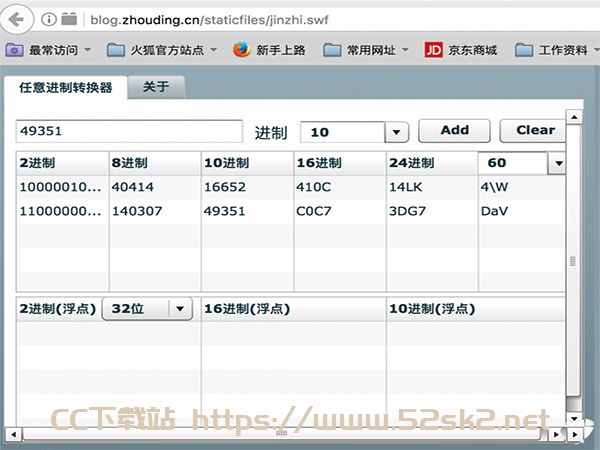Click the 24进制 column header

(x=432, y=163)
